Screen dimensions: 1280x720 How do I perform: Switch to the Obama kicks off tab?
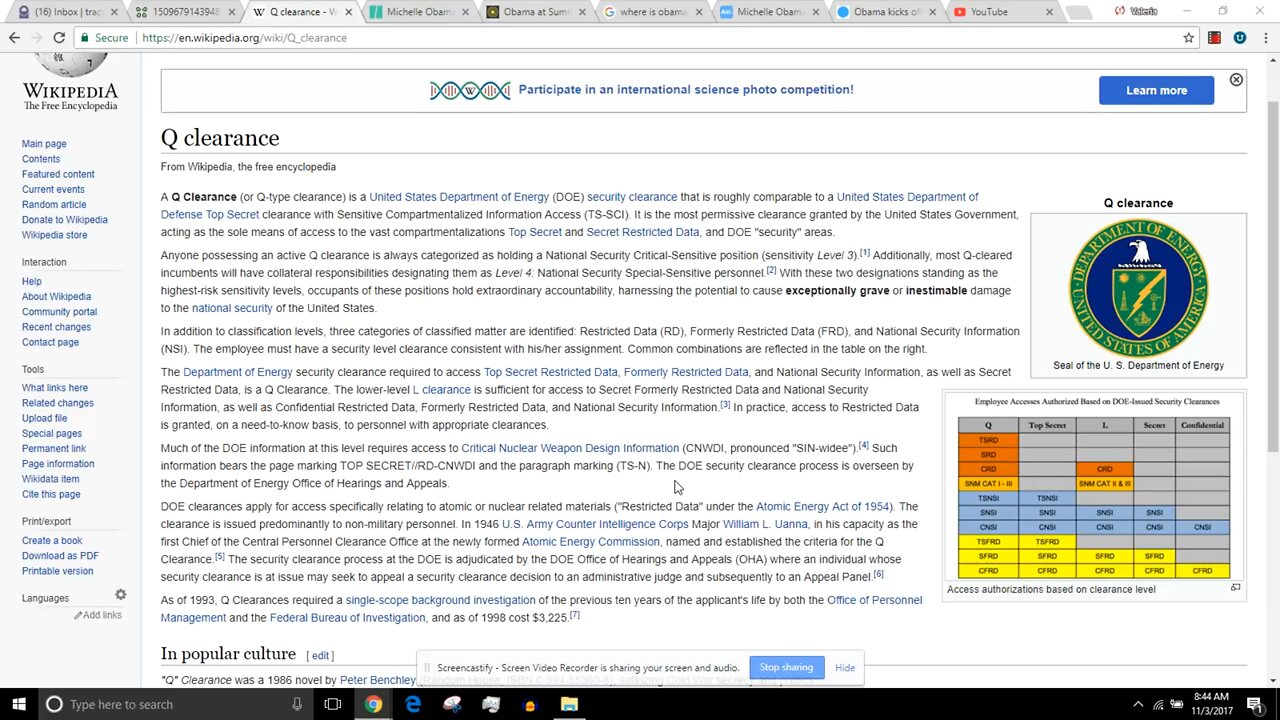(886, 12)
